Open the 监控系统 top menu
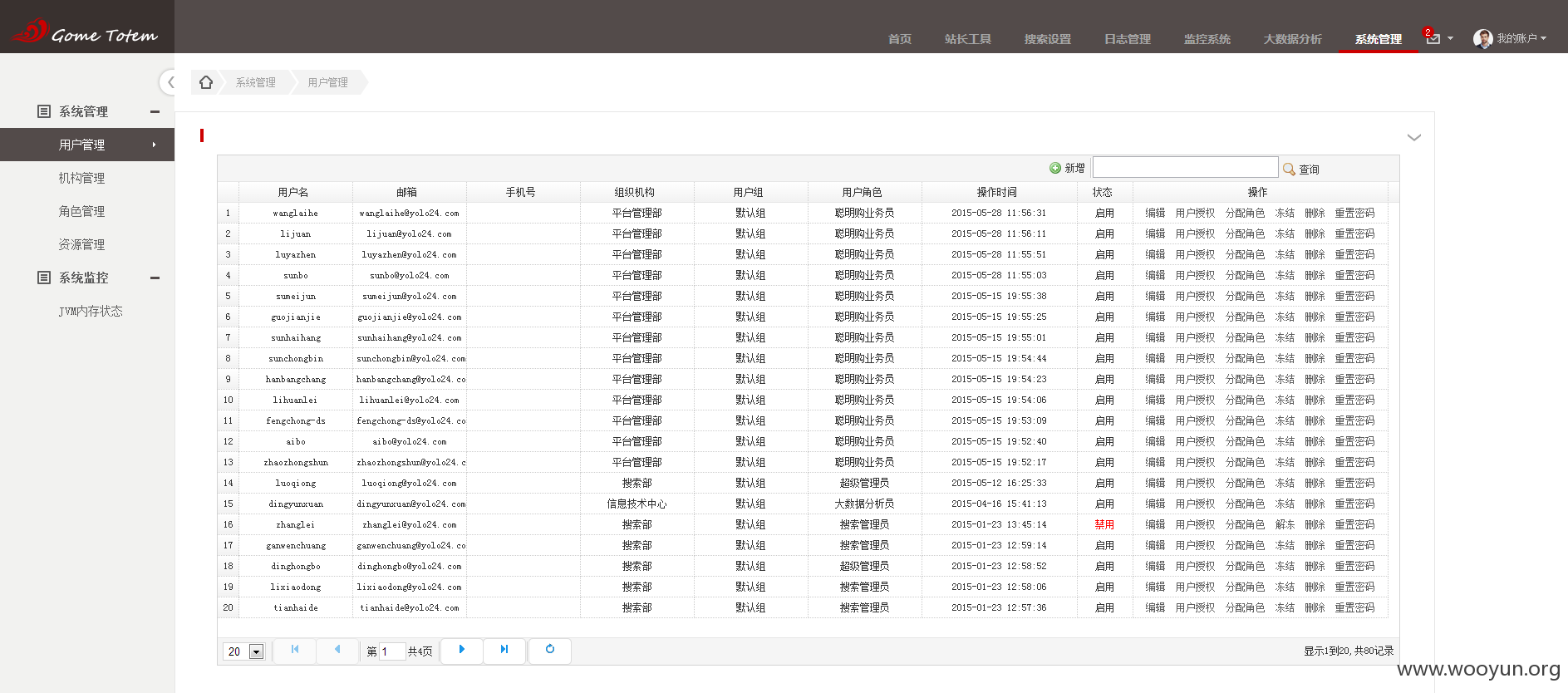1568x693 pixels. tap(1207, 39)
